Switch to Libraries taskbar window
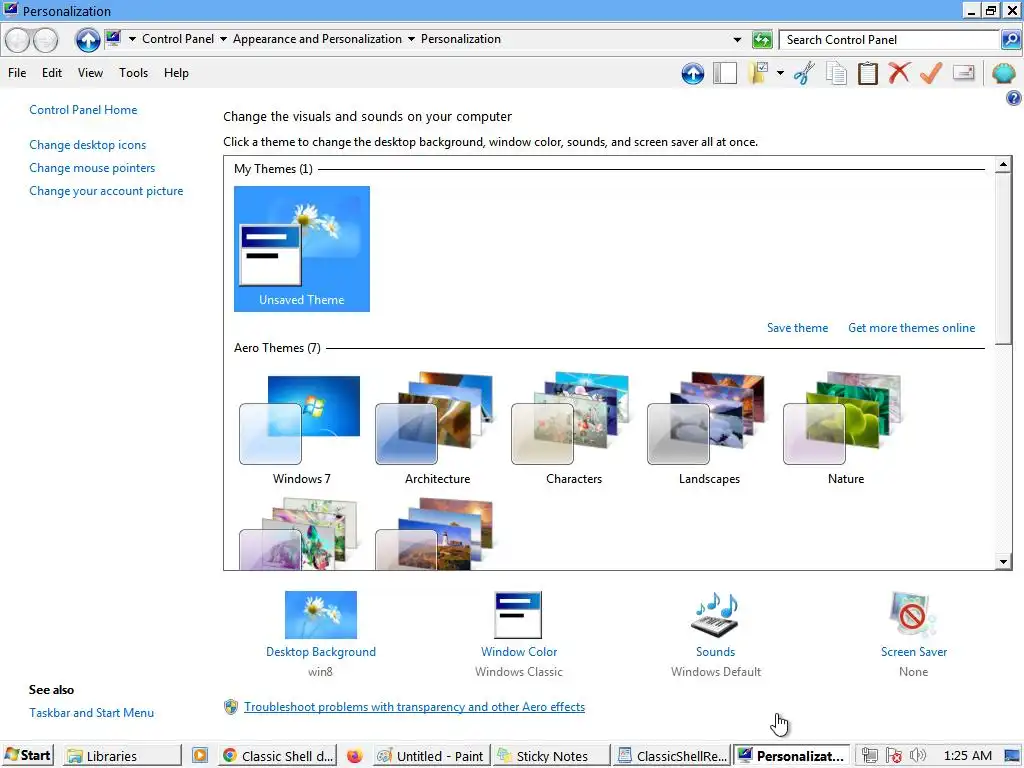 coord(121,756)
